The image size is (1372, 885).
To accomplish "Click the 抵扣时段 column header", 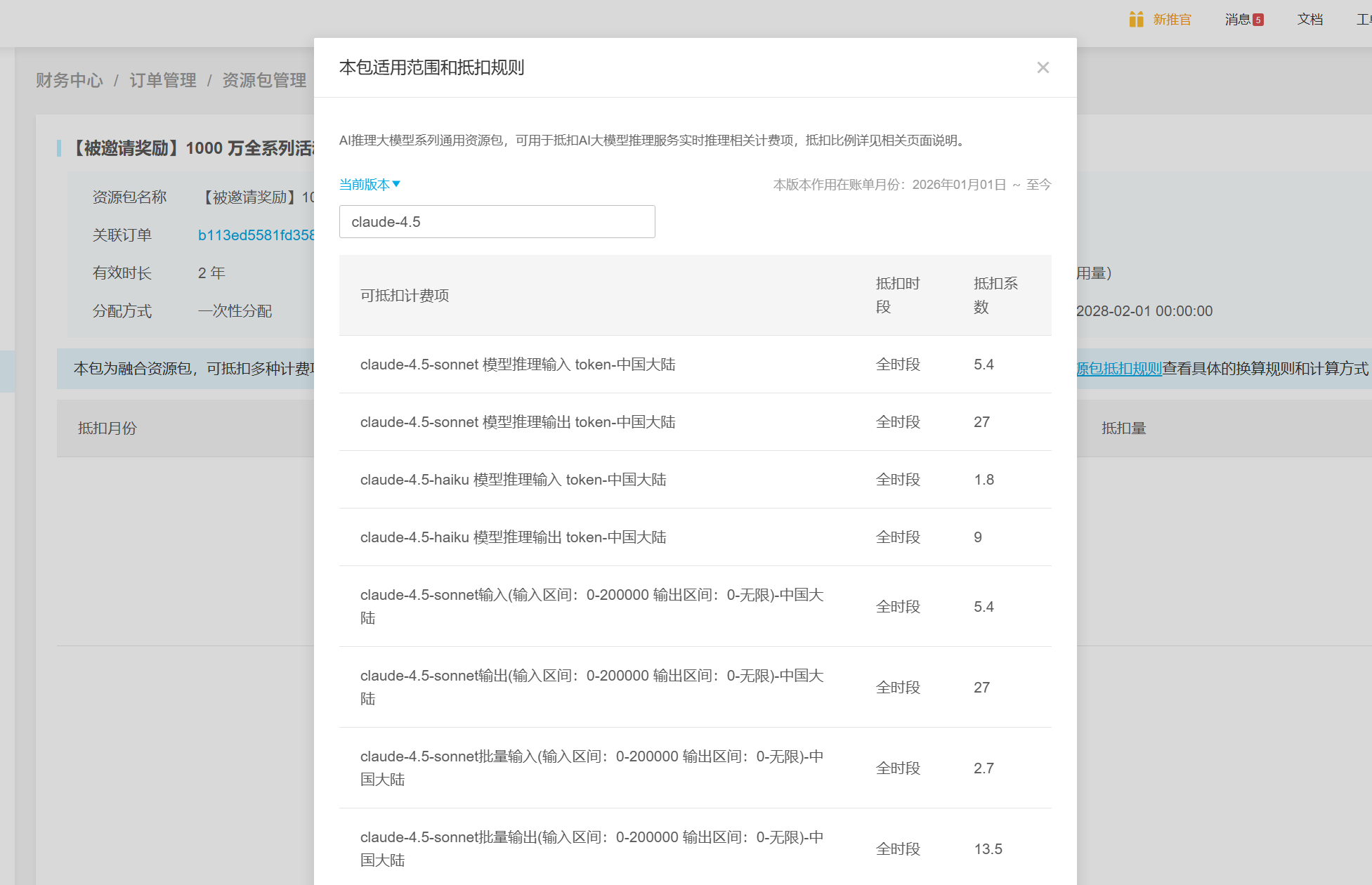I will click(898, 295).
